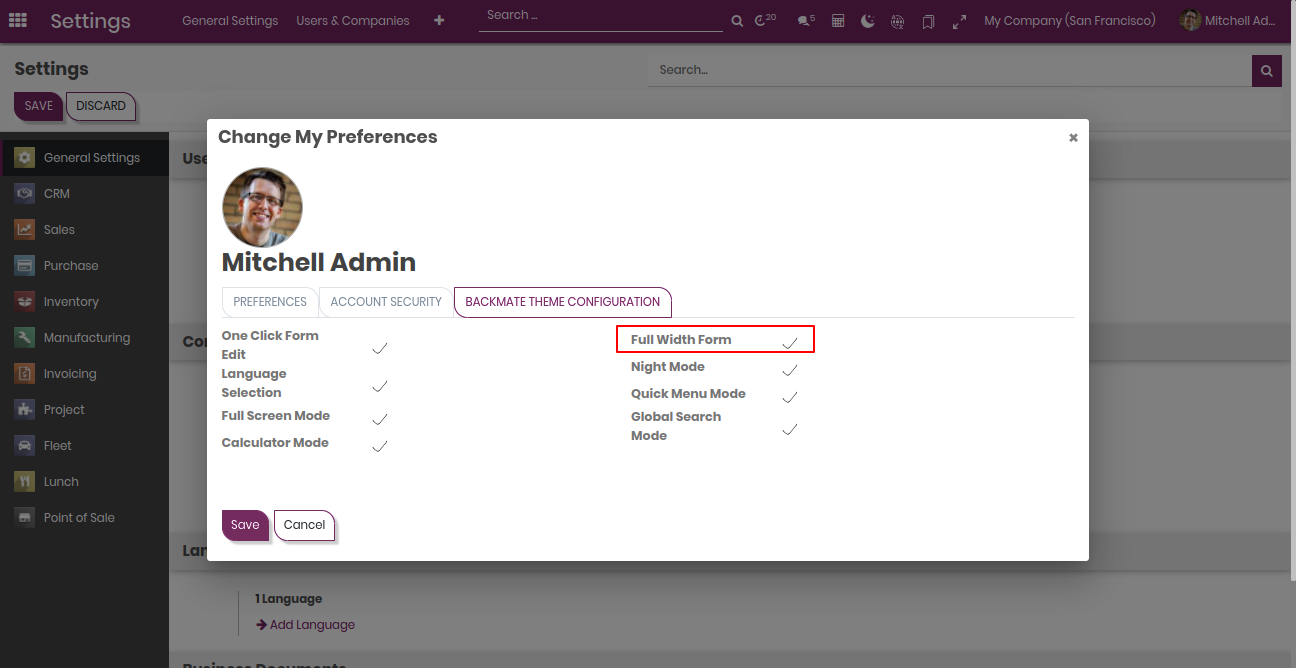Screen dimensions: 1296x668
Task: Select General Settings in the sidebar
Action: pos(85,158)
